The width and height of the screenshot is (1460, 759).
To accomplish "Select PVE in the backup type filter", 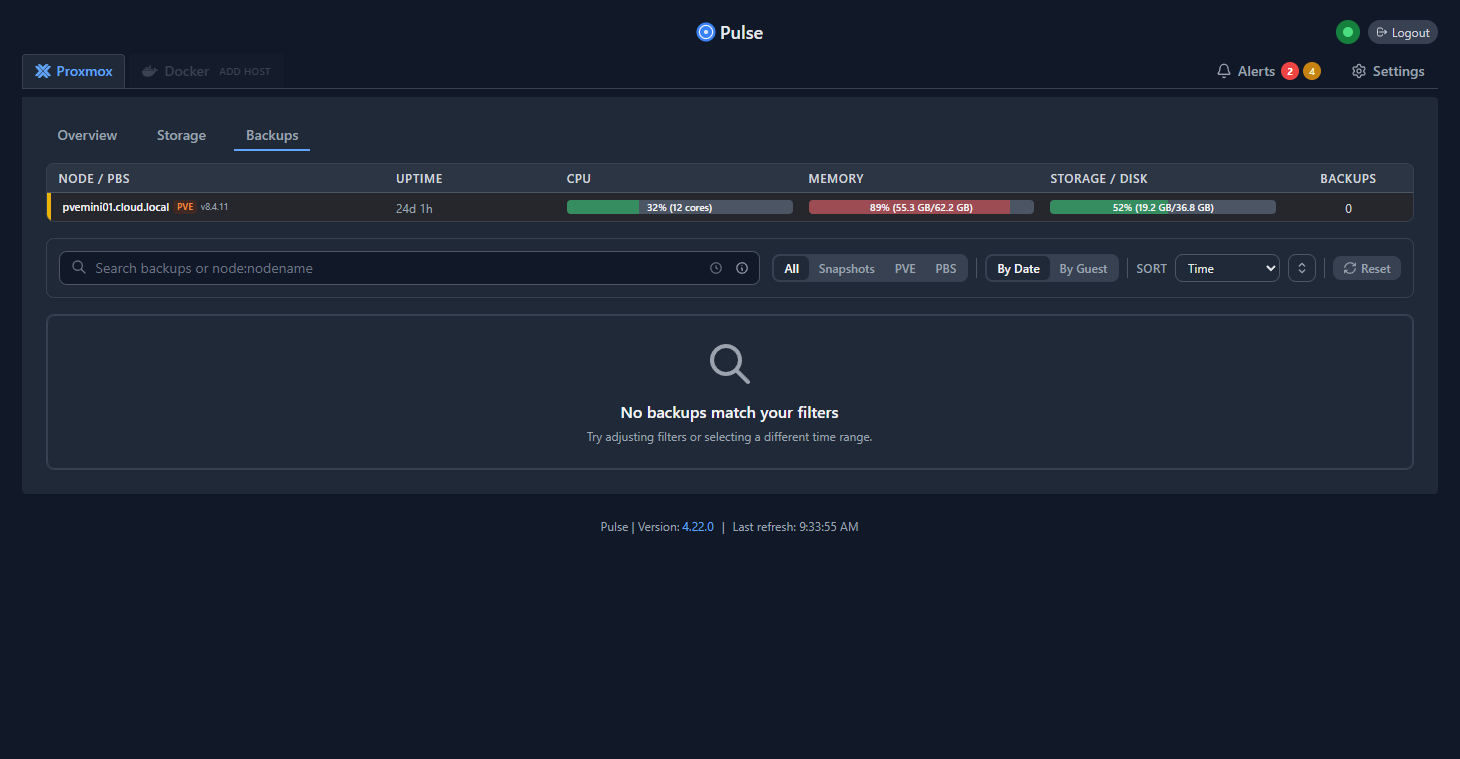I will [x=904, y=268].
